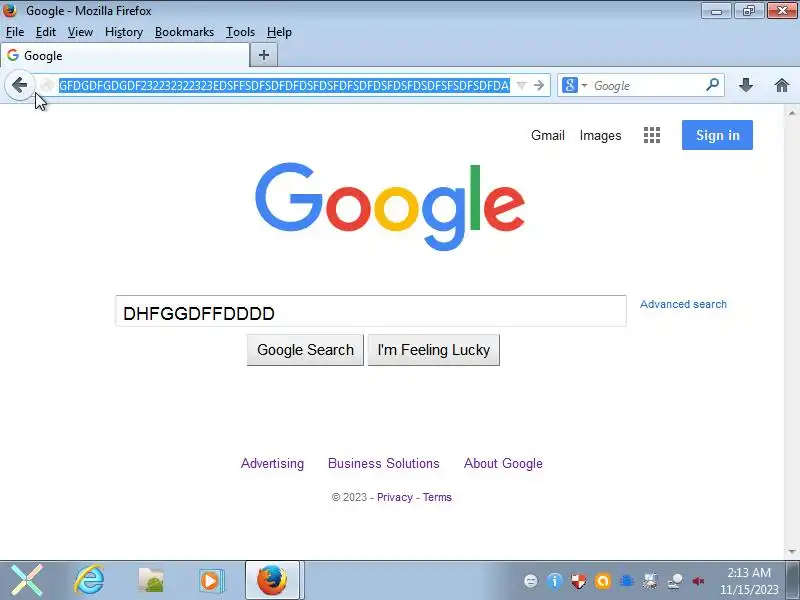This screenshot has width=800, height=600.
Task: Open the Gmail link
Action: 547,135
